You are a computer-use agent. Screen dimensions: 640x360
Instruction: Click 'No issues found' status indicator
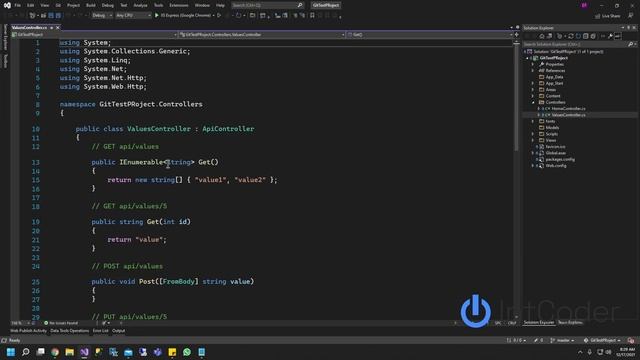point(61,323)
